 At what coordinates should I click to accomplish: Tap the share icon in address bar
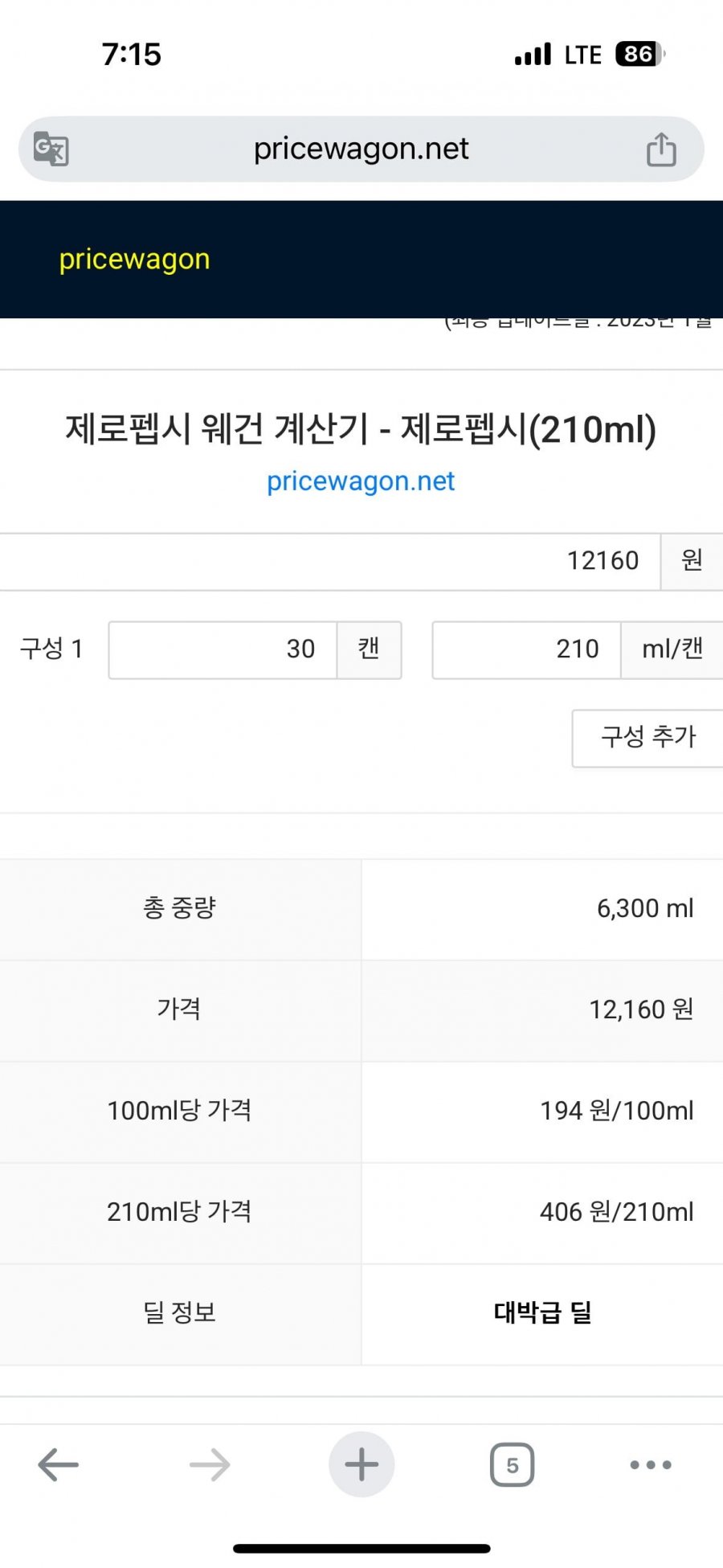(x=661, y=149)
